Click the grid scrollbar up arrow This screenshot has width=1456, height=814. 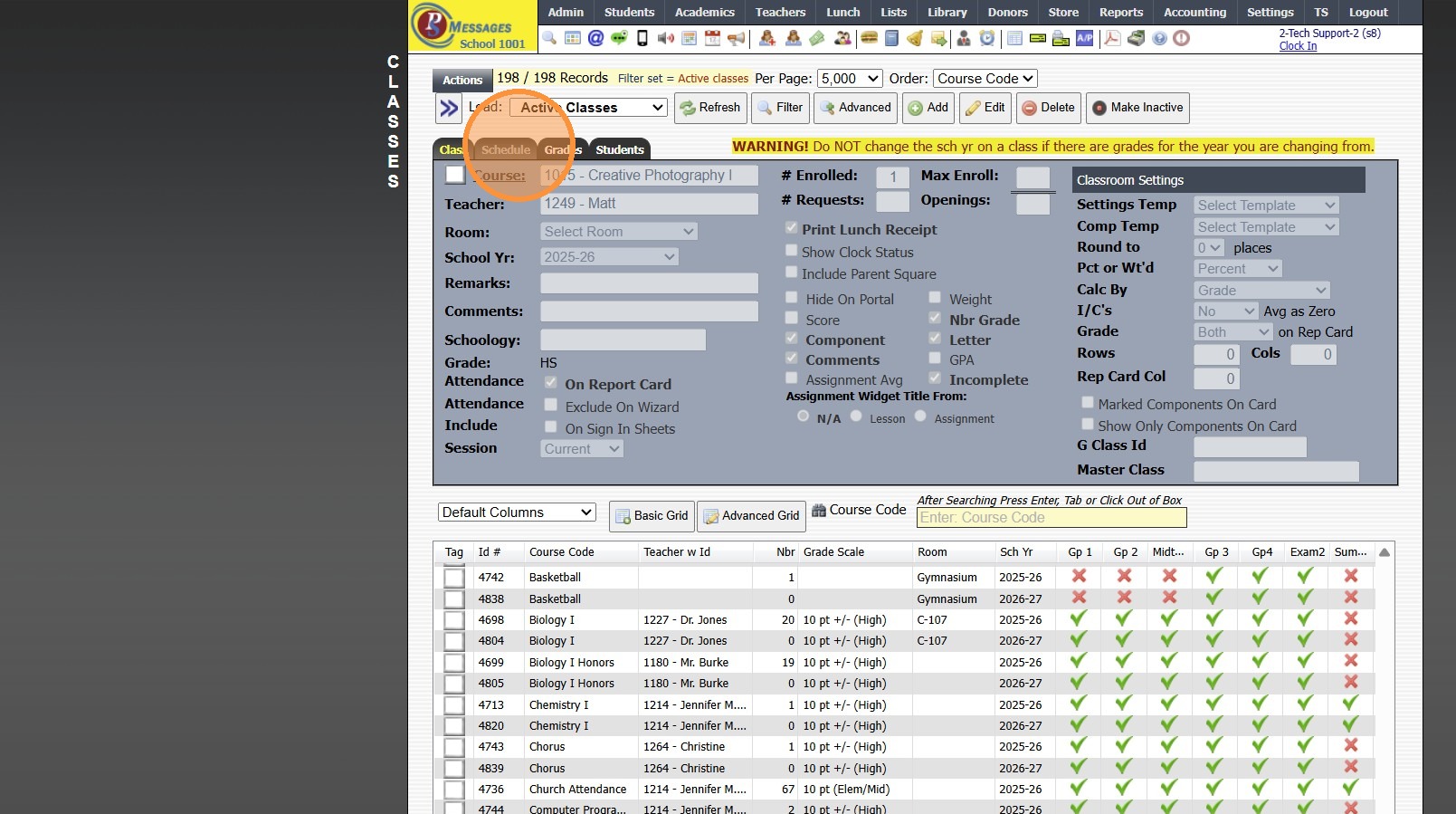pyautogui.click(x=1384, y=552)
